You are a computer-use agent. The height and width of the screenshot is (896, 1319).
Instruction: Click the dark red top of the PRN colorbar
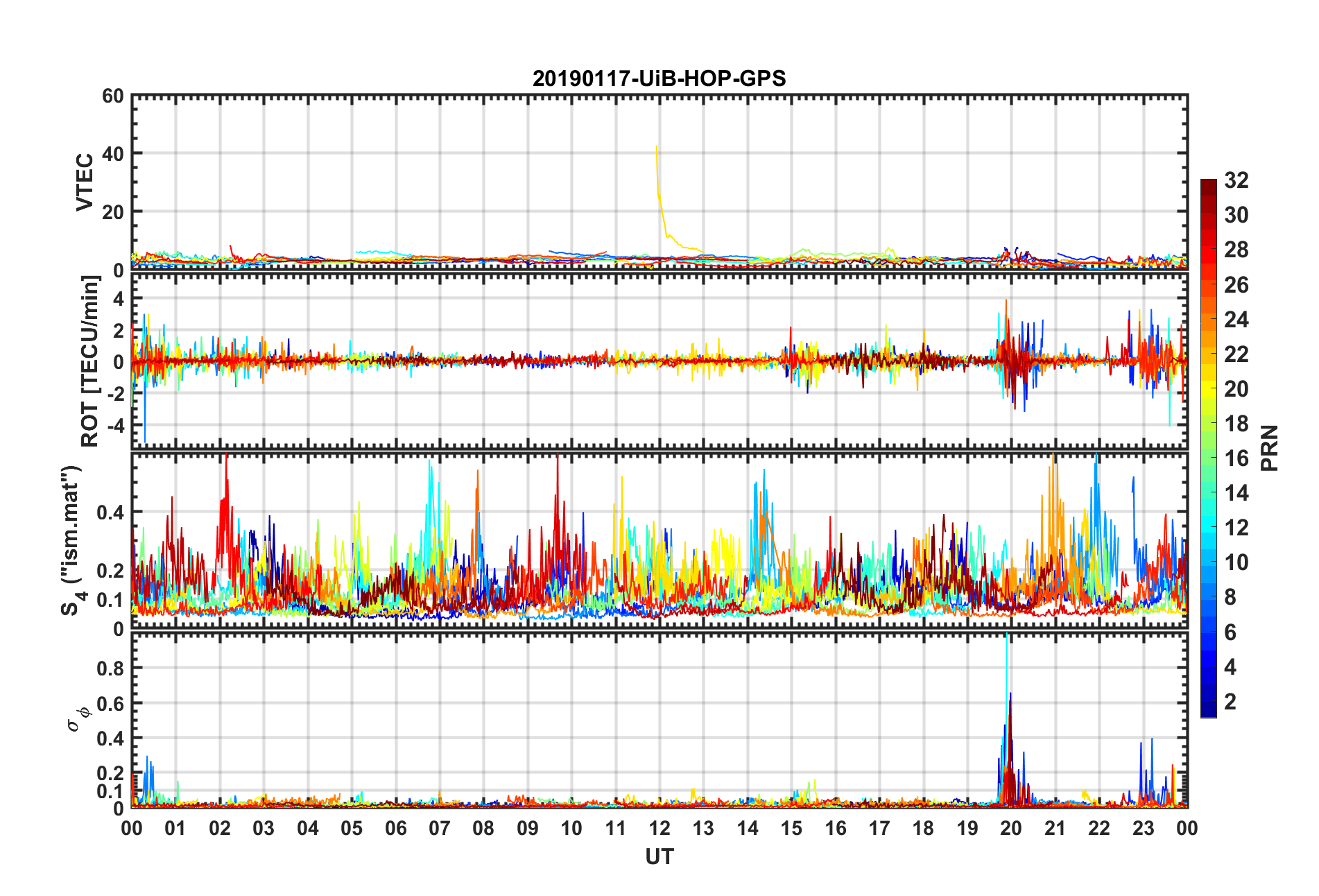(x=1208, y=185)
